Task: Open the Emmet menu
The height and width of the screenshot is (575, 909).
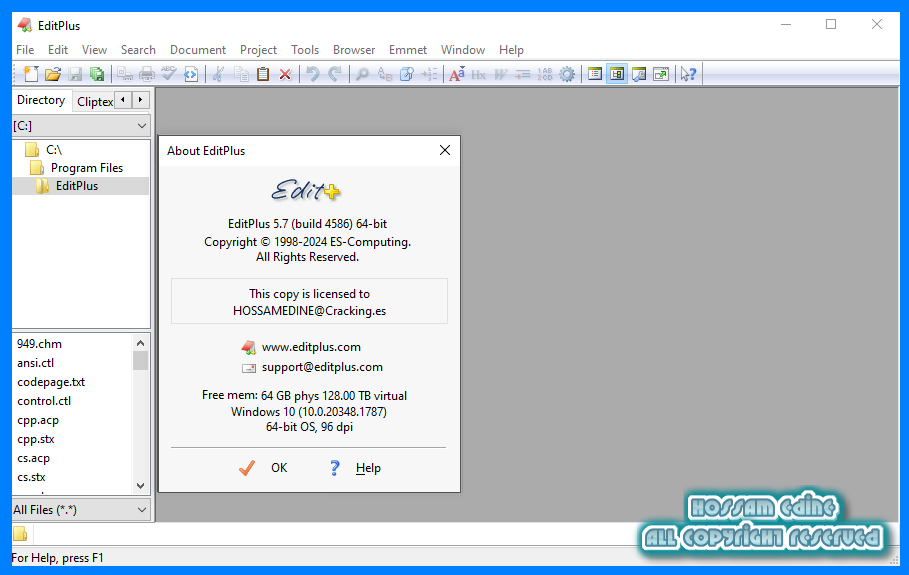Action: tap(408, 50)
